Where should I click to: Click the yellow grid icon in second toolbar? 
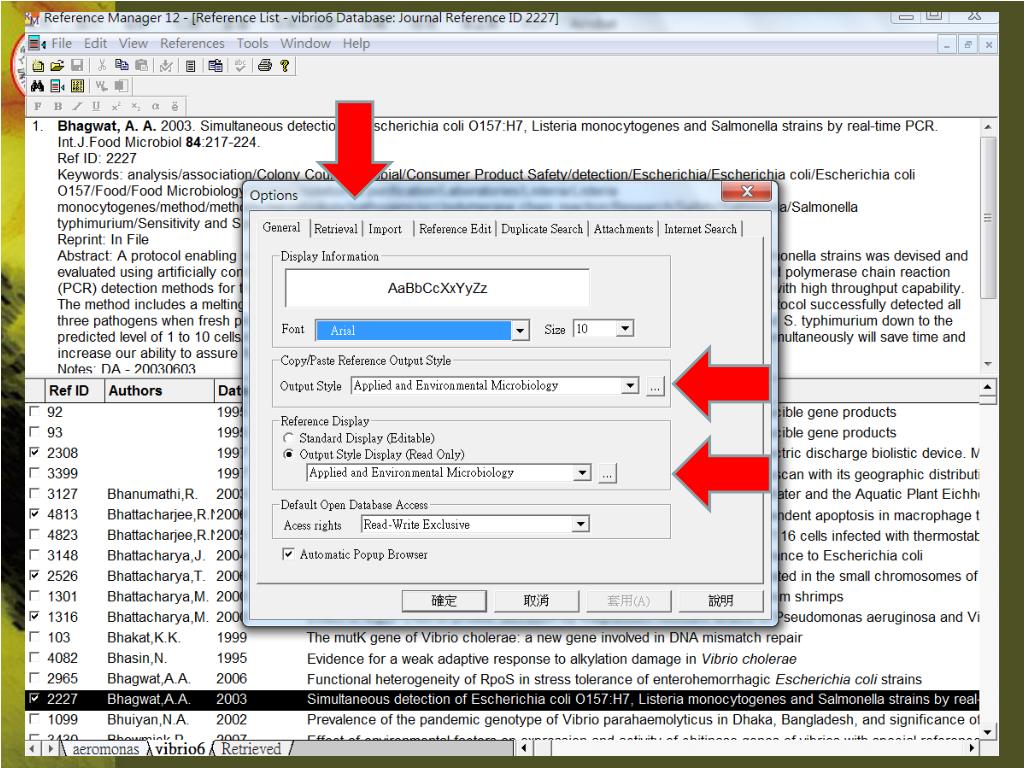(78, 86)
